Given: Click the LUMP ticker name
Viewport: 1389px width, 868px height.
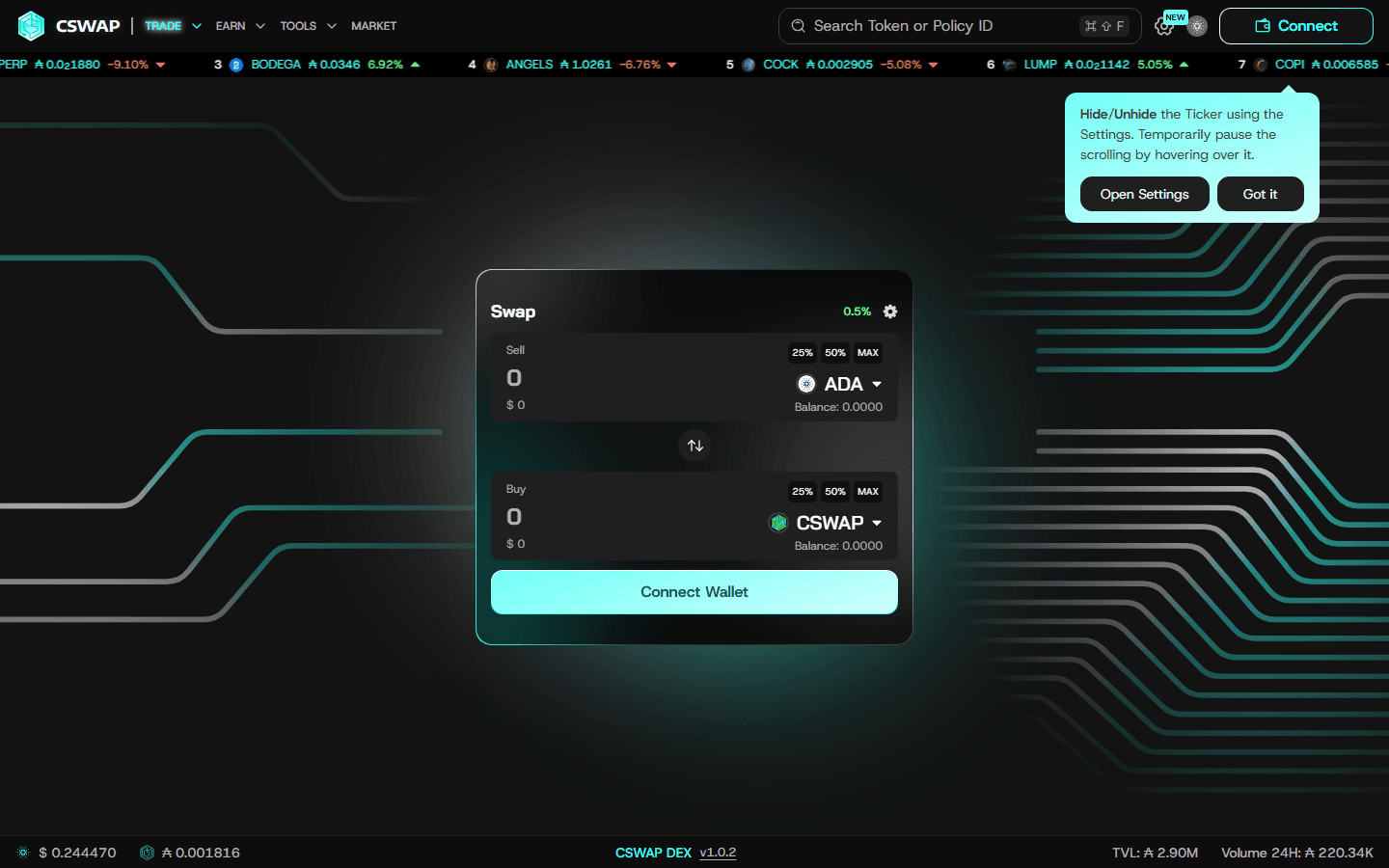Looking at the screenshot, I should (x=1040, y=65).
